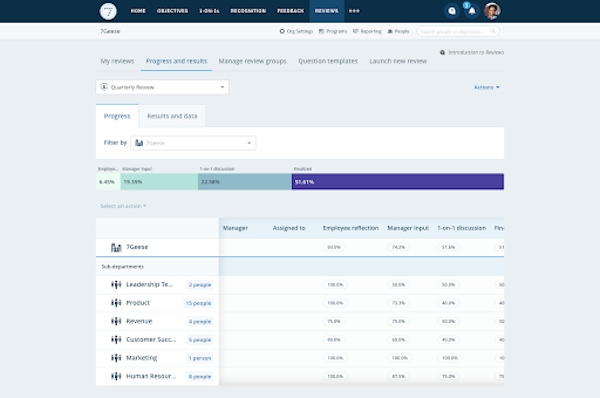Focus the search people or objectives field
Image resolution: width=600 pixels, height=398 pixels.
pyautogui.click(x=458, y=31)
